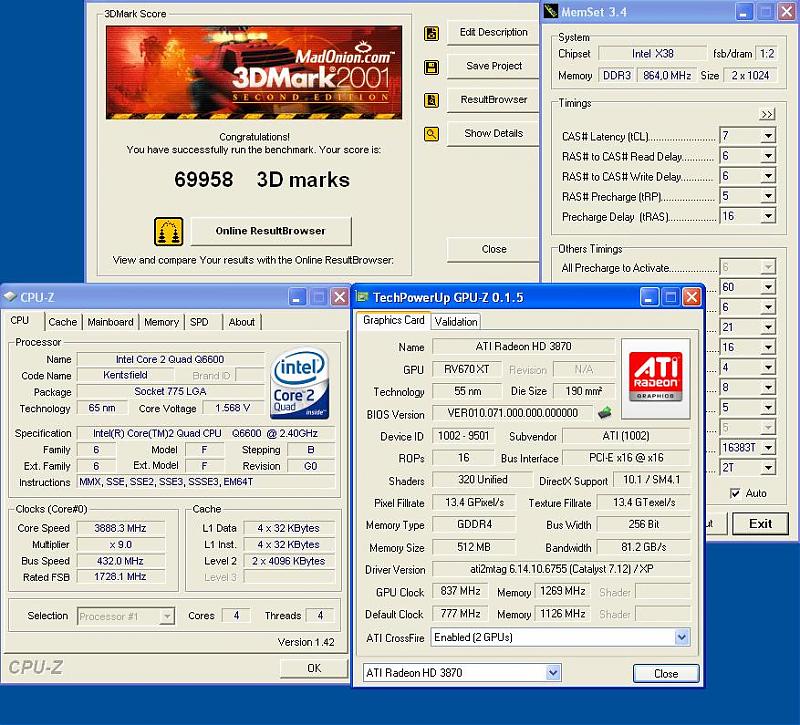Open the RAS# Precharge dropdown
Screen dimensions: 800x725
point(768,196)
